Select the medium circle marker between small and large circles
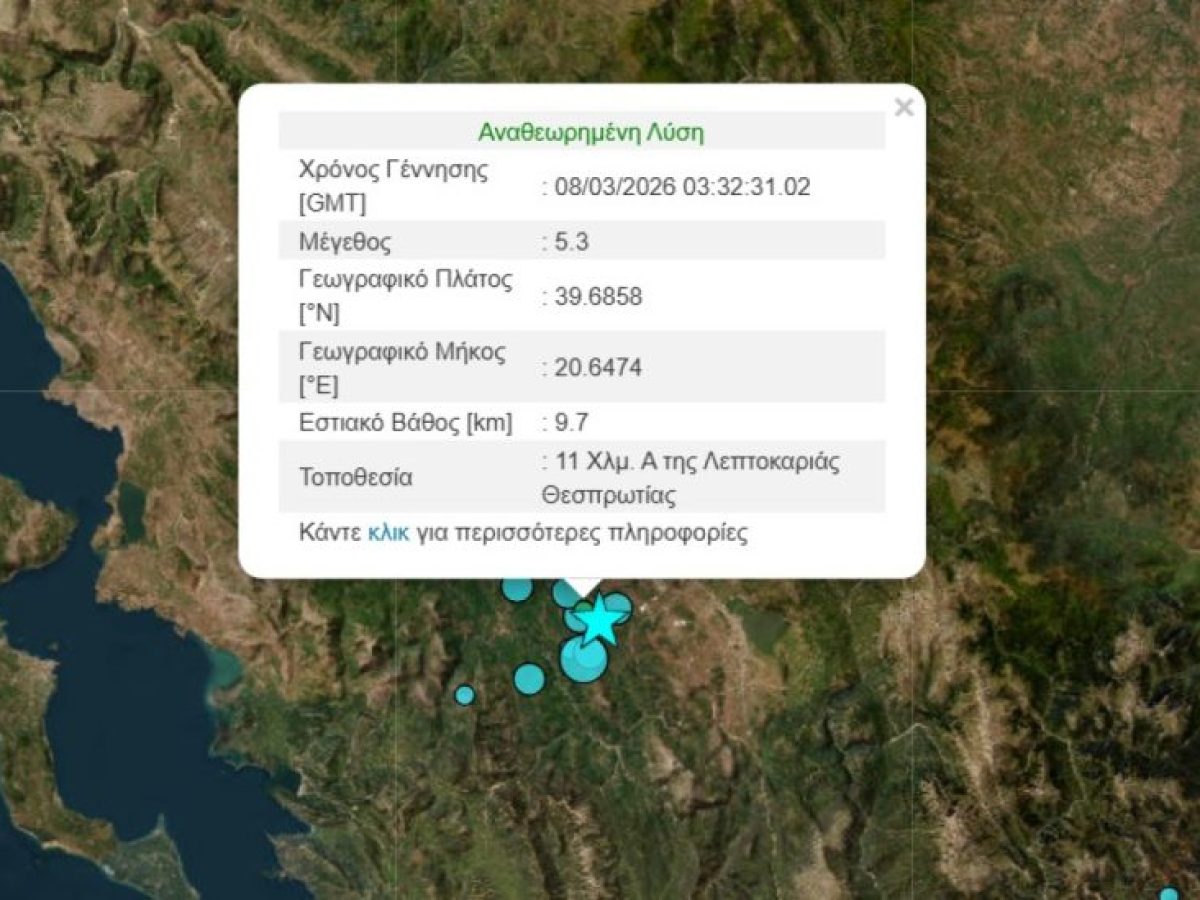1200x900 pixels. pos(529,679)
